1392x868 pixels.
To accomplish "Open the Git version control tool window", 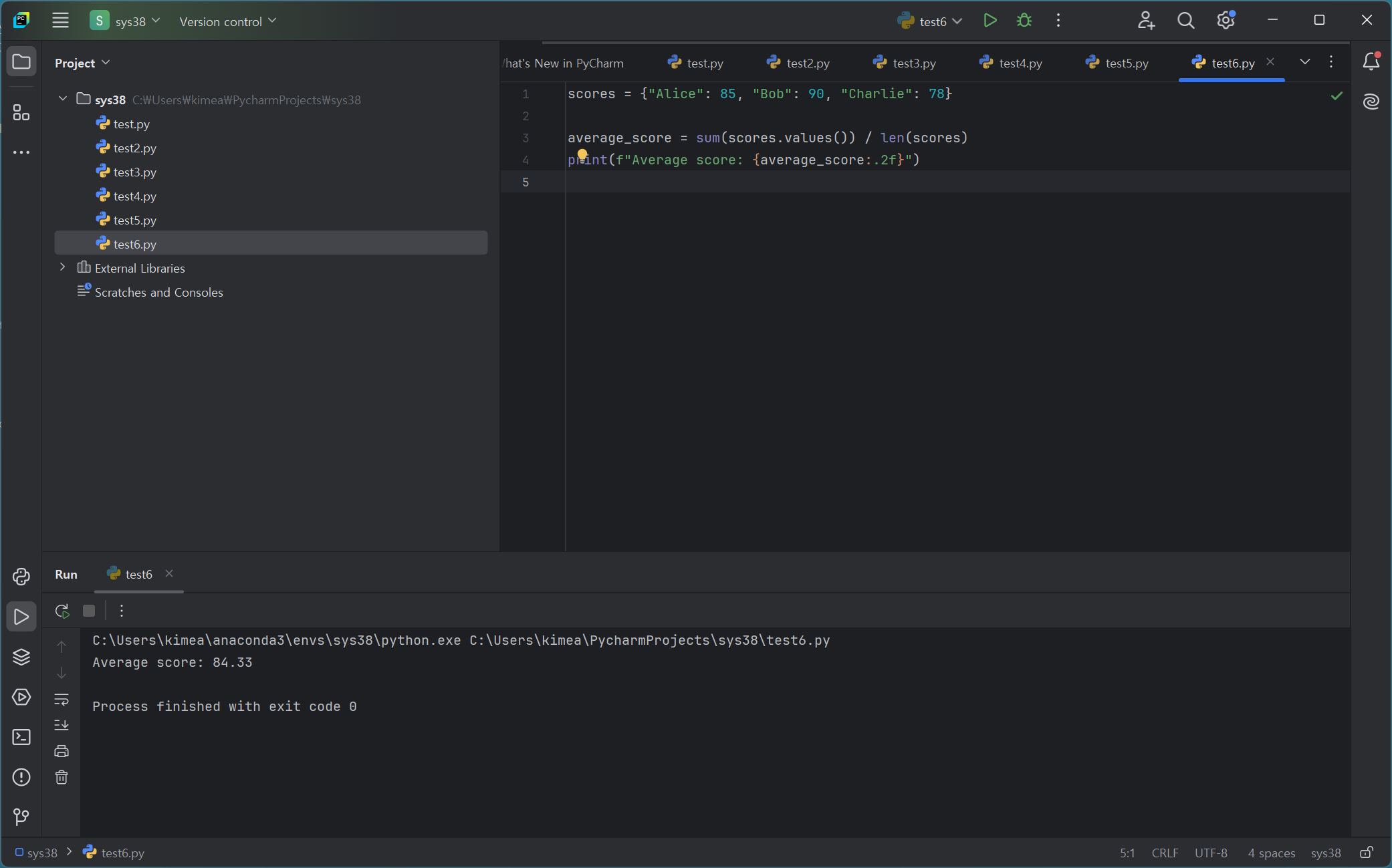I will [x=21, y=817].
